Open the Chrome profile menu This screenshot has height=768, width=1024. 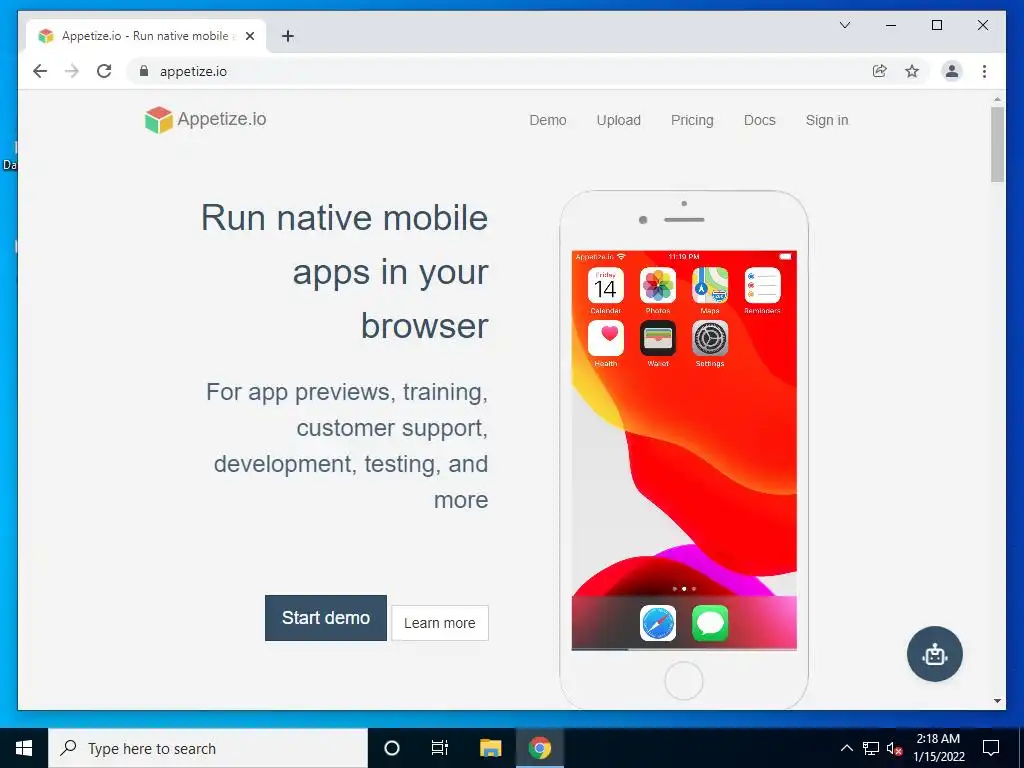[952, 71]
